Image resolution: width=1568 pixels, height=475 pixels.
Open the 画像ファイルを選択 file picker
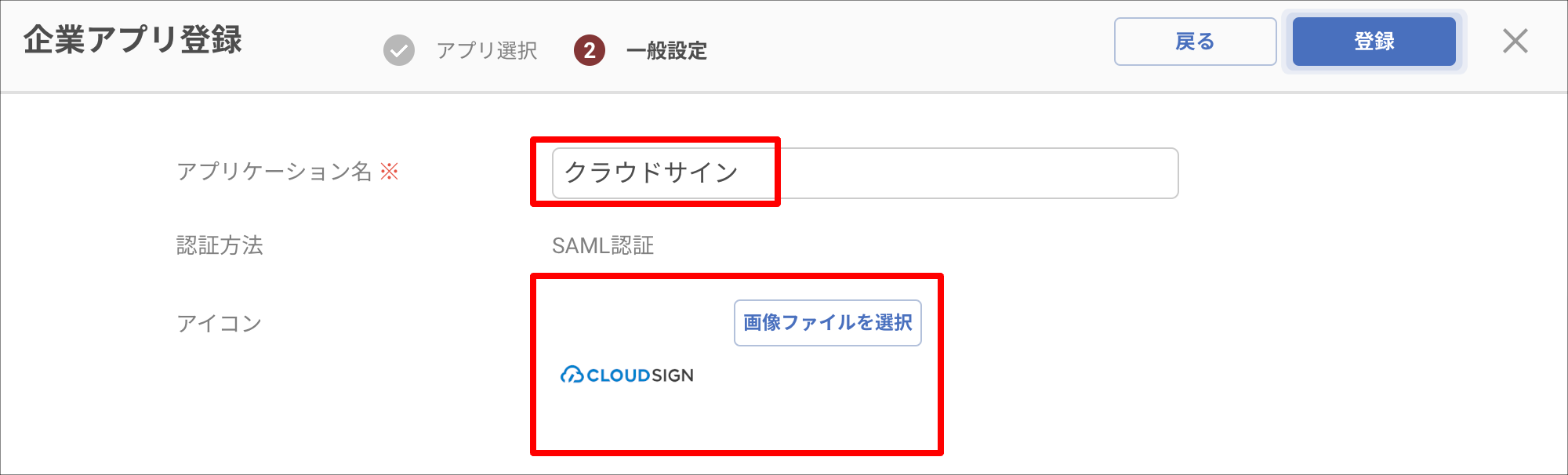tap(827, 322)
